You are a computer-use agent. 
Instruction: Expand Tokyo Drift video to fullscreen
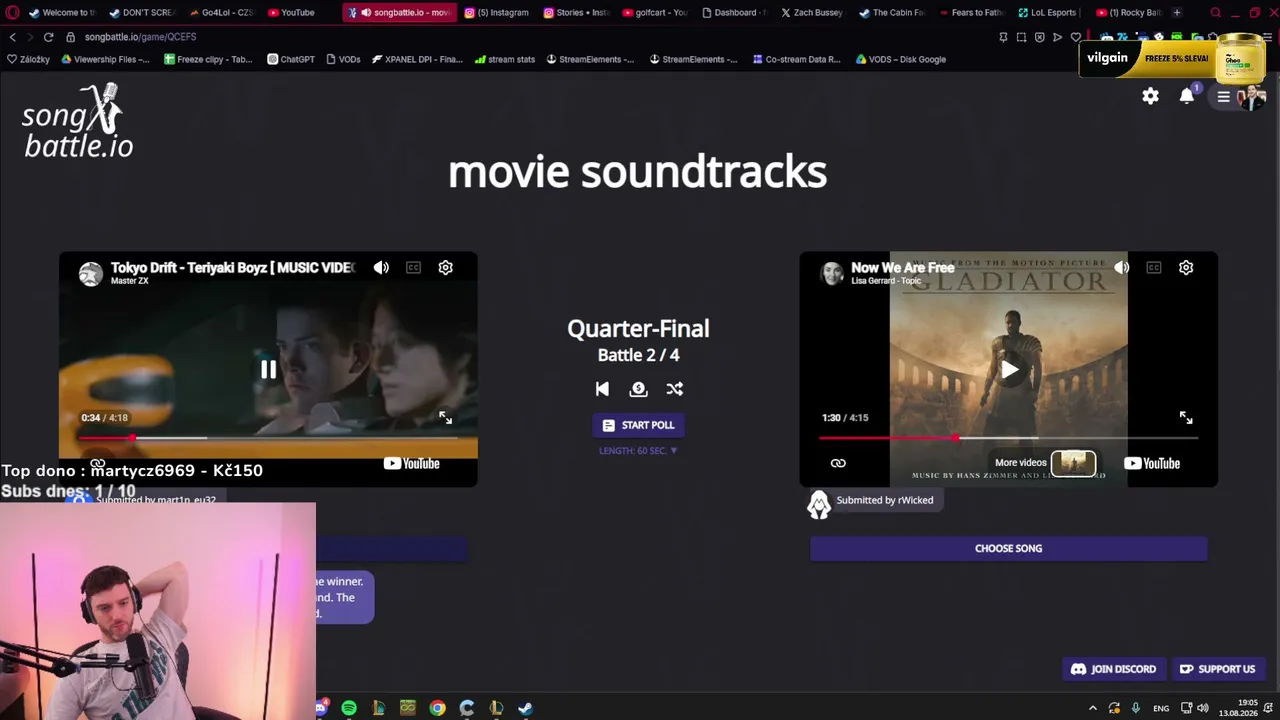(446, 418)
